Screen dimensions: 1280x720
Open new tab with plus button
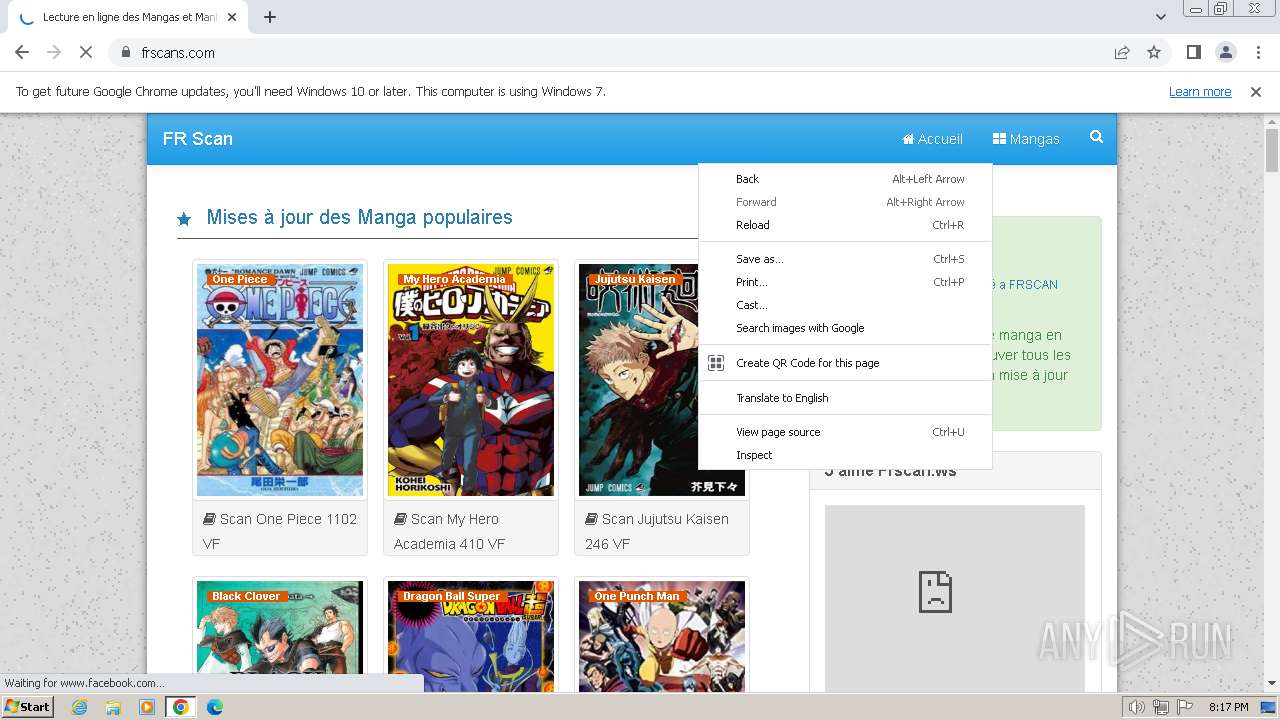[x=270, y=17]
